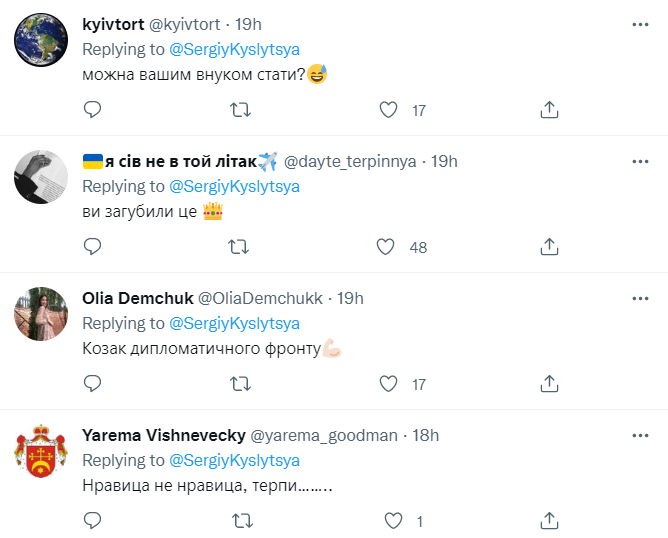Open more options on kyivtort's tweet
Image resolution: width=668 pixels, height=538 pixels.
point(640,24)
